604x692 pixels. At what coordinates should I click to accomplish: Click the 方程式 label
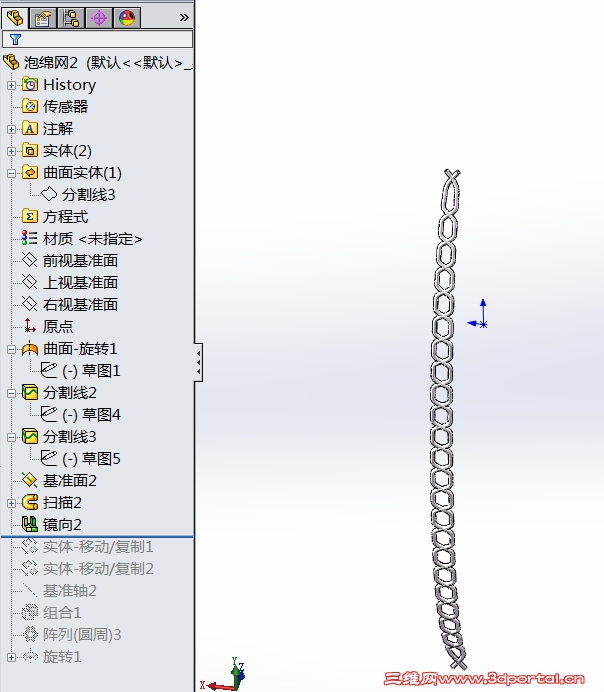(x=65, y=217)
